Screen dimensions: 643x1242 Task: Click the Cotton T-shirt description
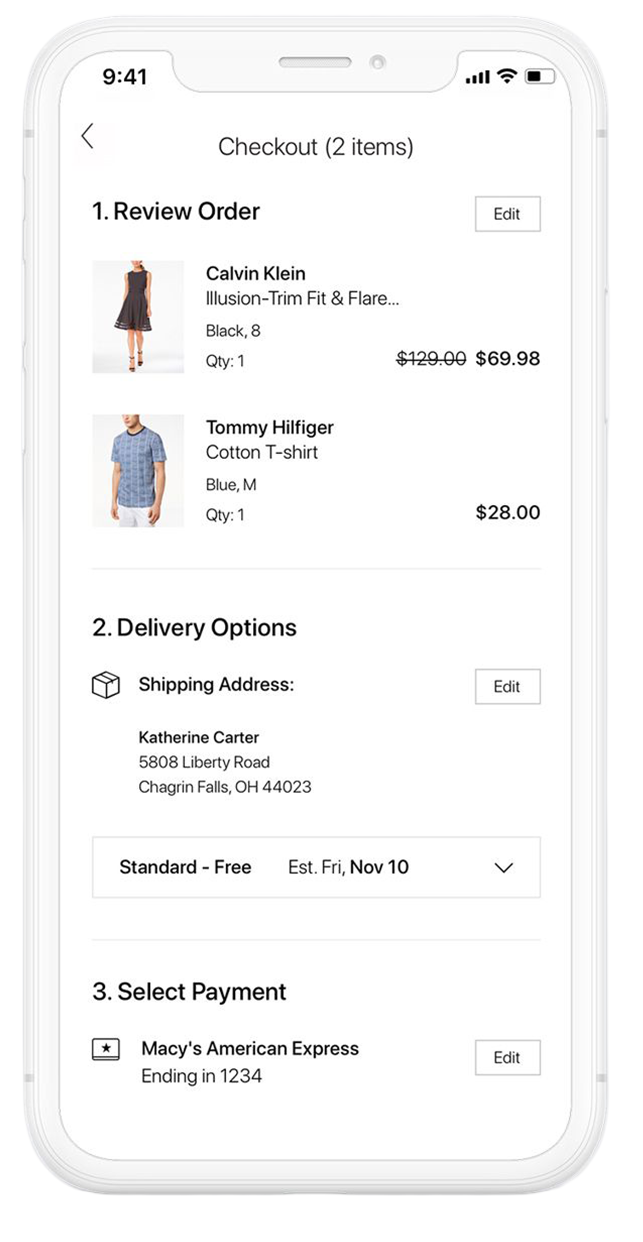tap(262, 453)
